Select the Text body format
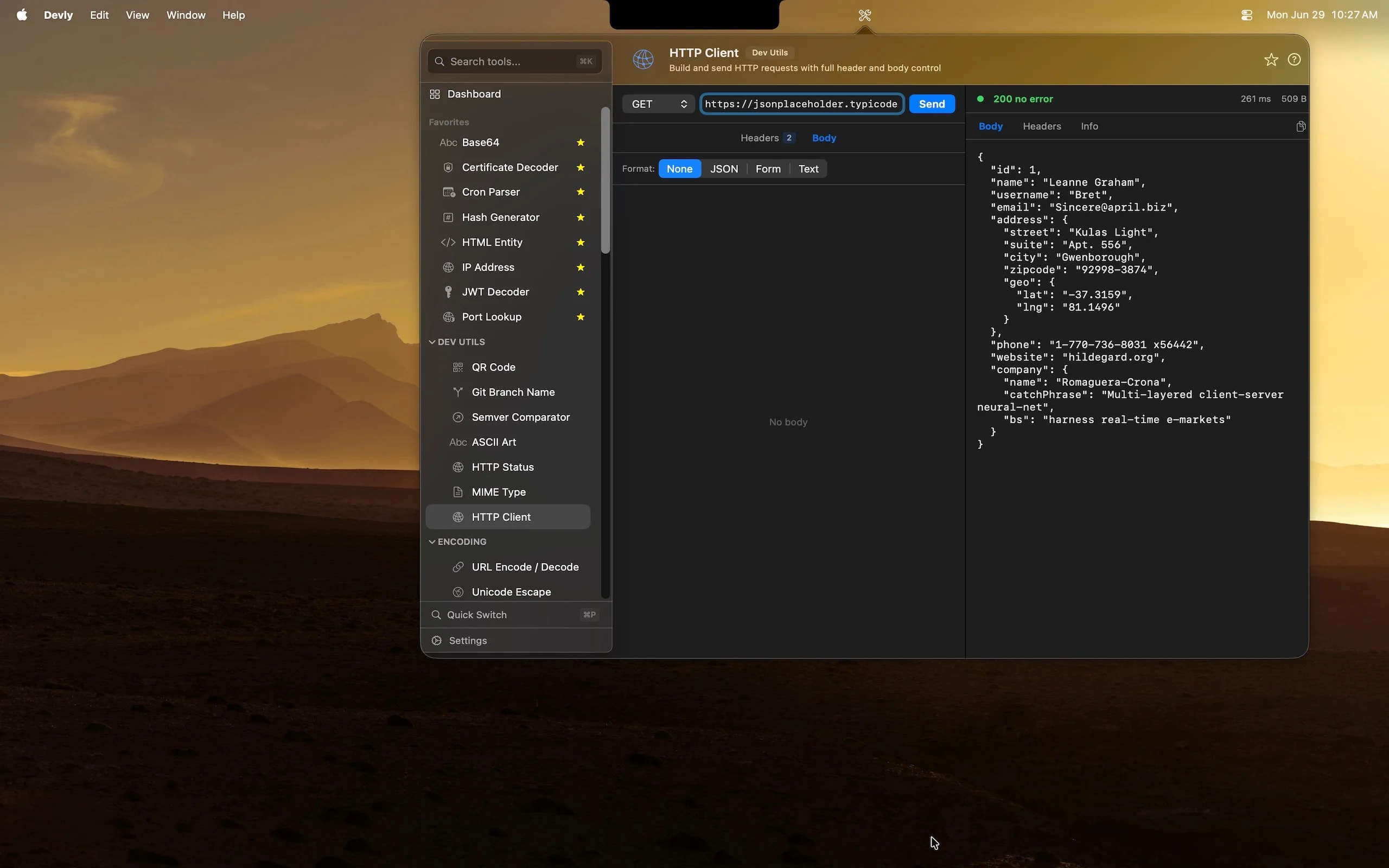Screen dimensions: 1389x868 point(808,169)
